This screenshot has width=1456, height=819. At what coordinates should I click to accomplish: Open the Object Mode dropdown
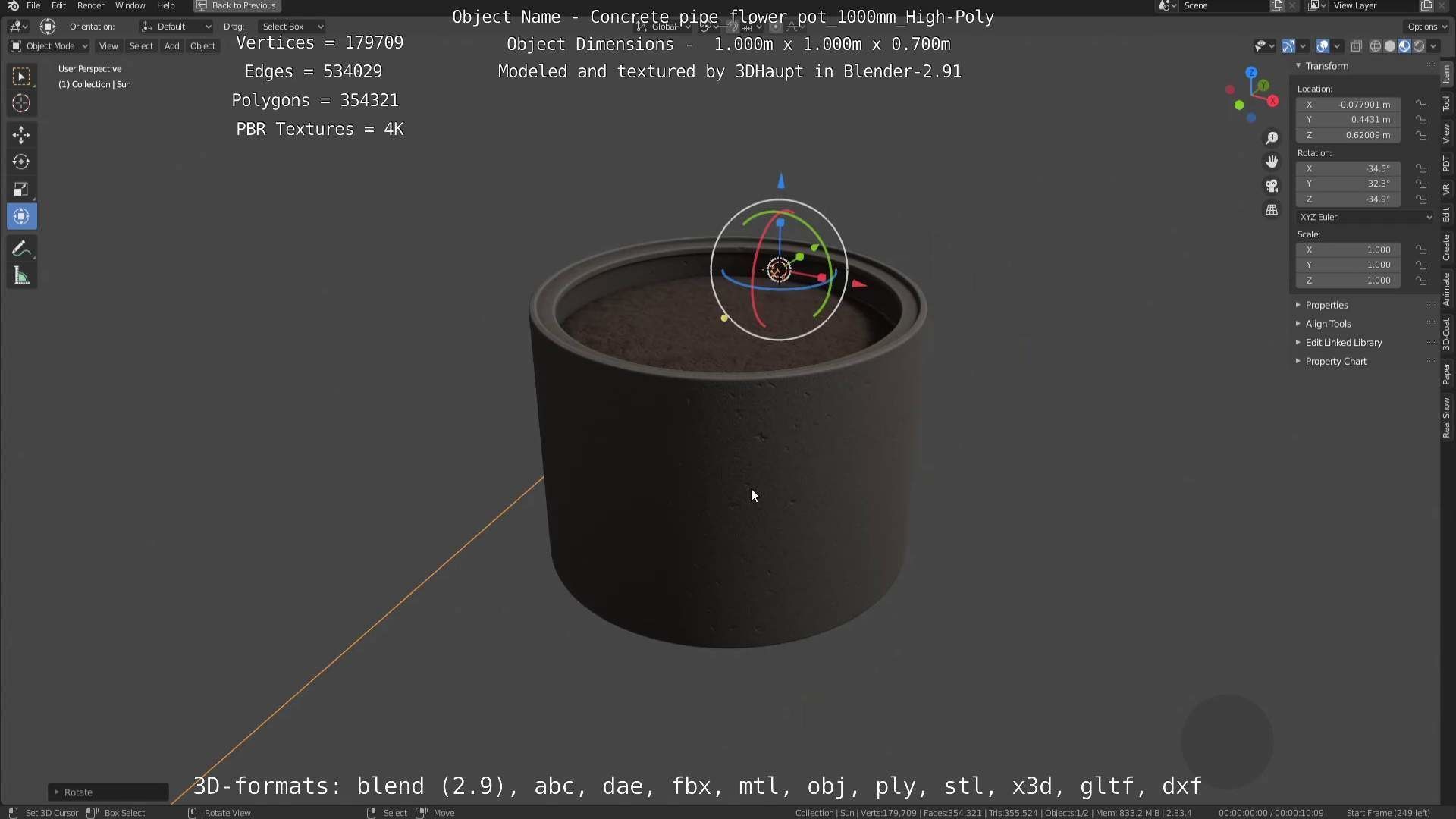[49, 46]
